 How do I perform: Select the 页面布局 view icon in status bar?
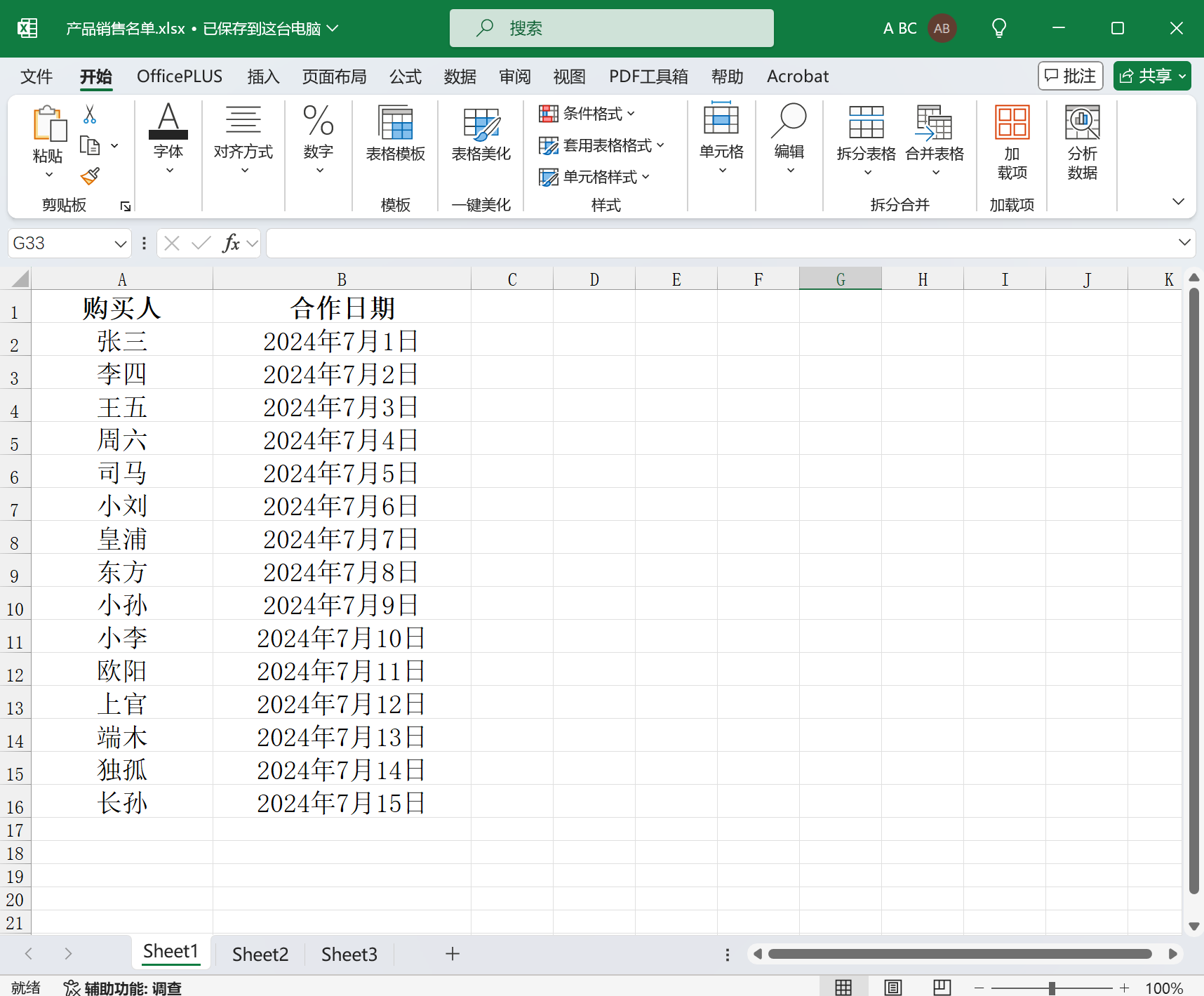coord(892,985)
